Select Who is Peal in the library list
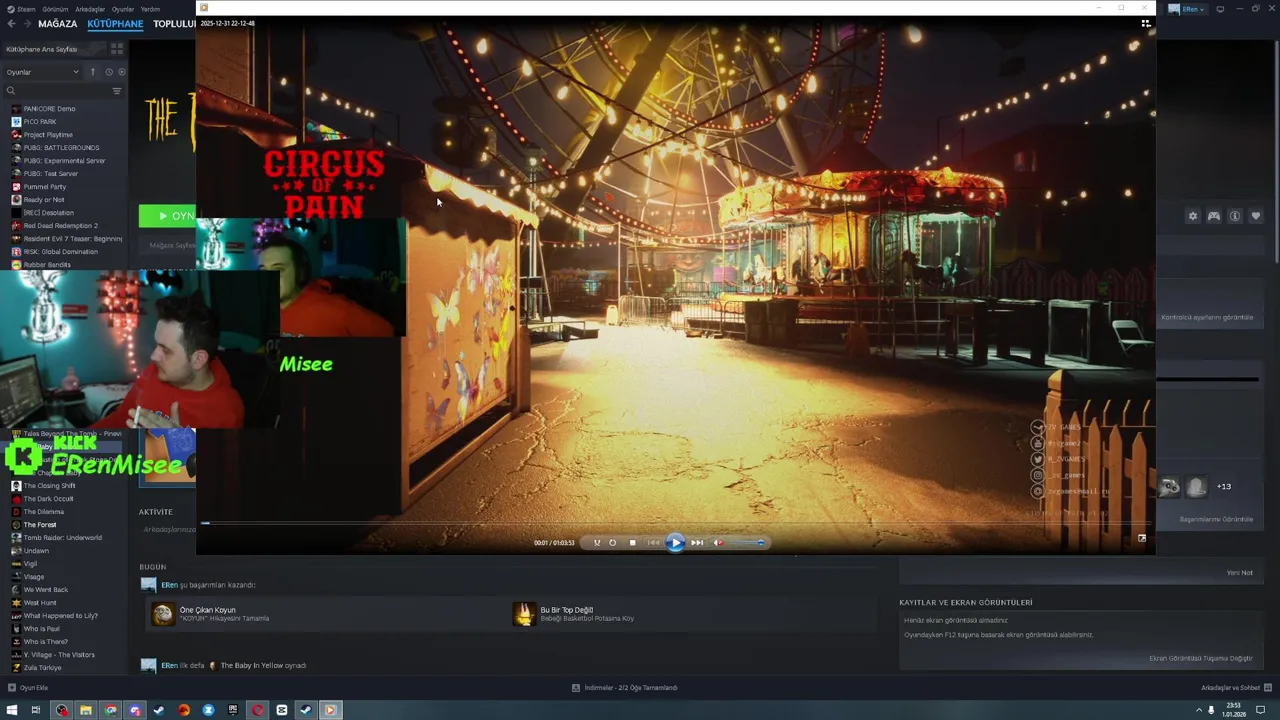1280x720 pixels. tap(41, 628)
